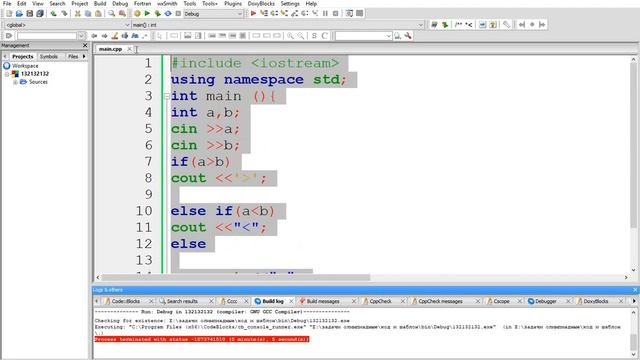Click the Undo arrow icon
640x360 pixels.
click(53, 13)
